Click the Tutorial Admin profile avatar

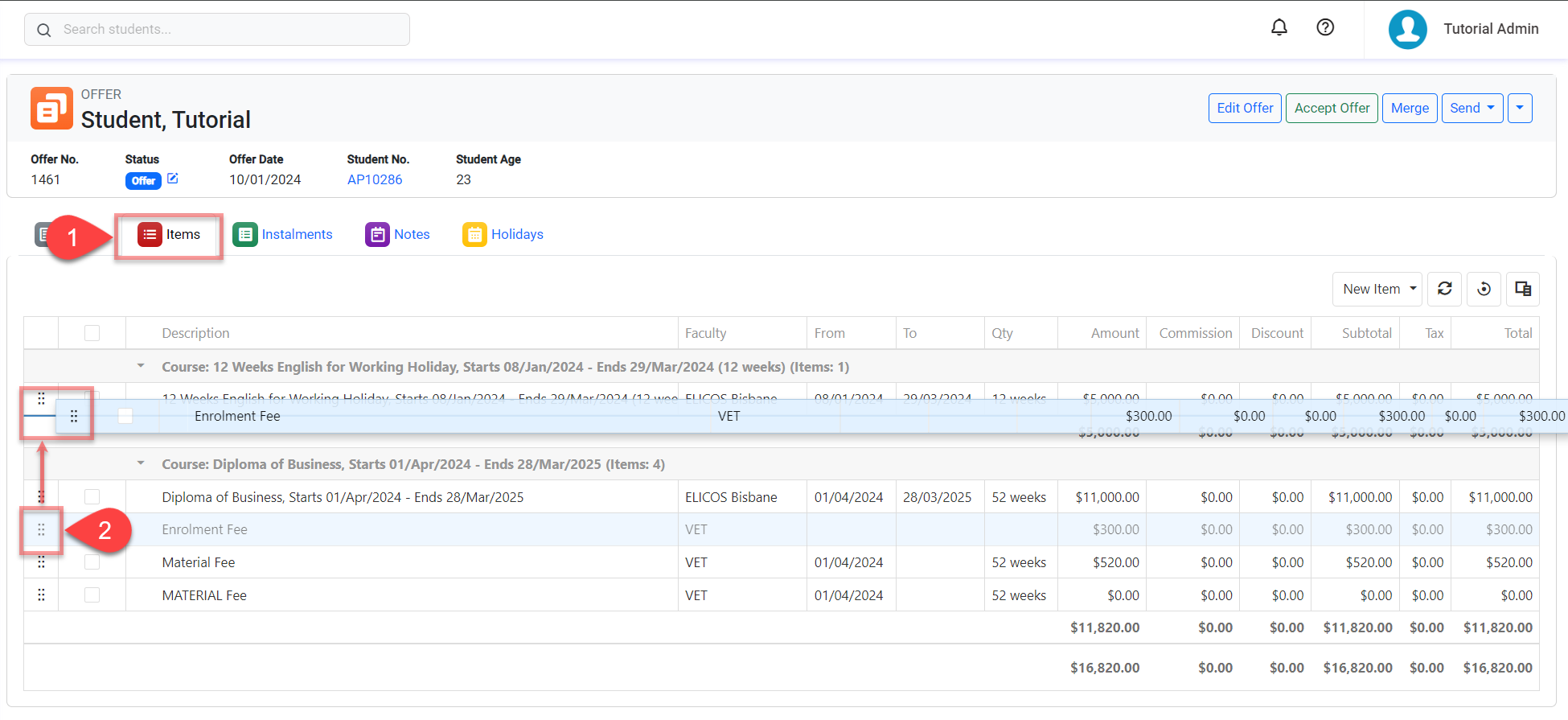point(1407,29)
